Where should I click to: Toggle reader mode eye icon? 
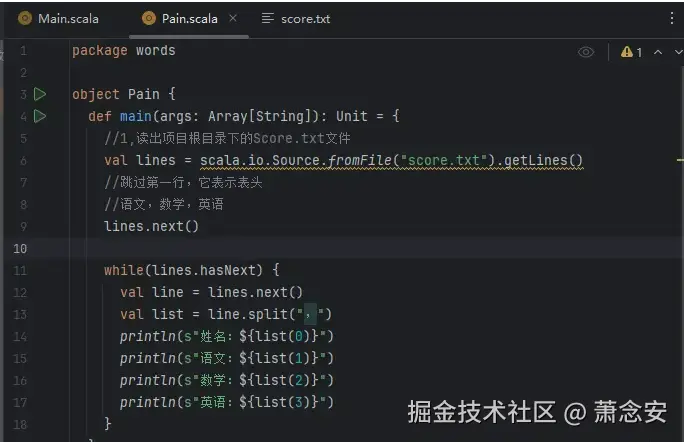click(586, 52)
